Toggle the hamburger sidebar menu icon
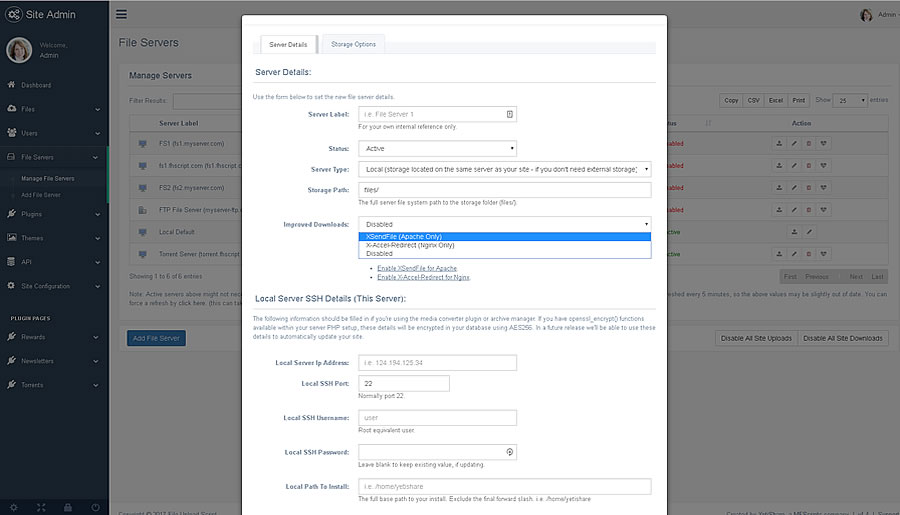The height and width of the screenshot is (515, 900). (x=121, y=14)
